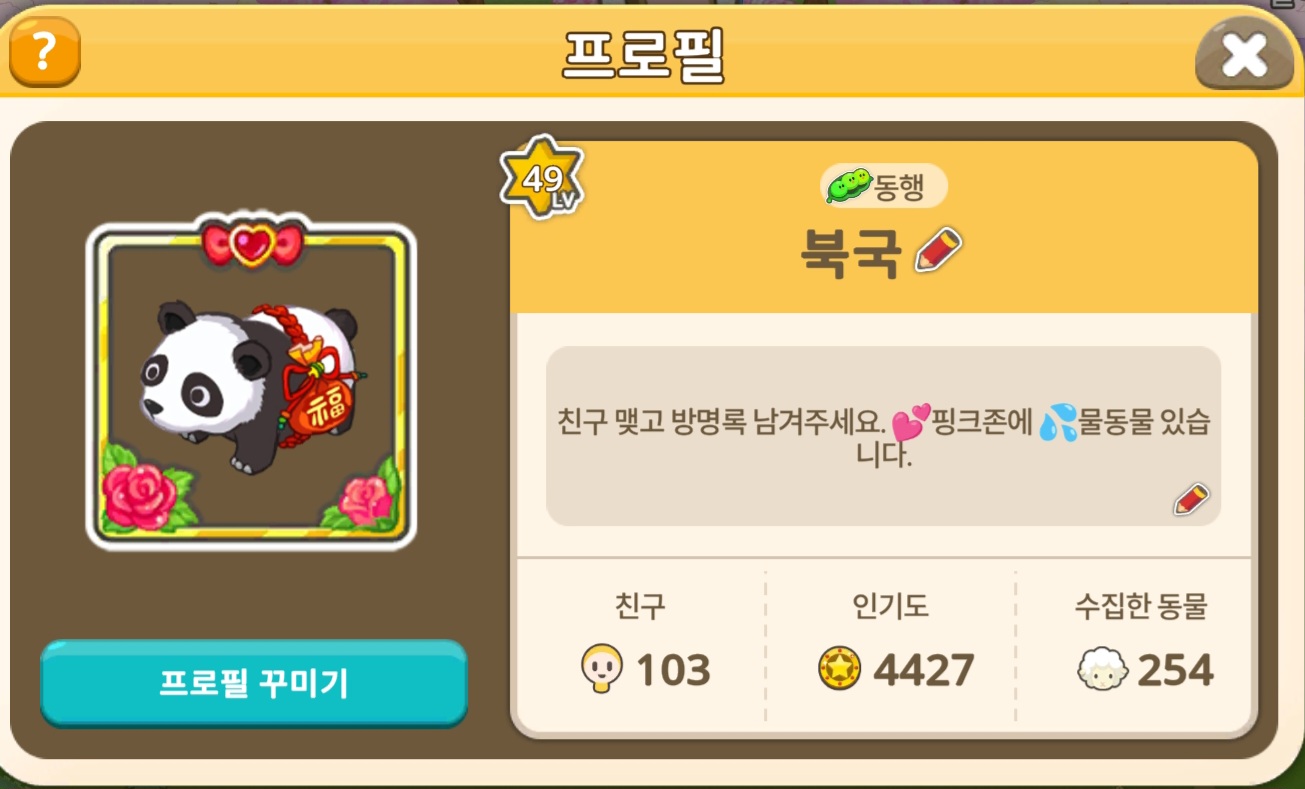Tap the level 49 star badge

point(541,179)
